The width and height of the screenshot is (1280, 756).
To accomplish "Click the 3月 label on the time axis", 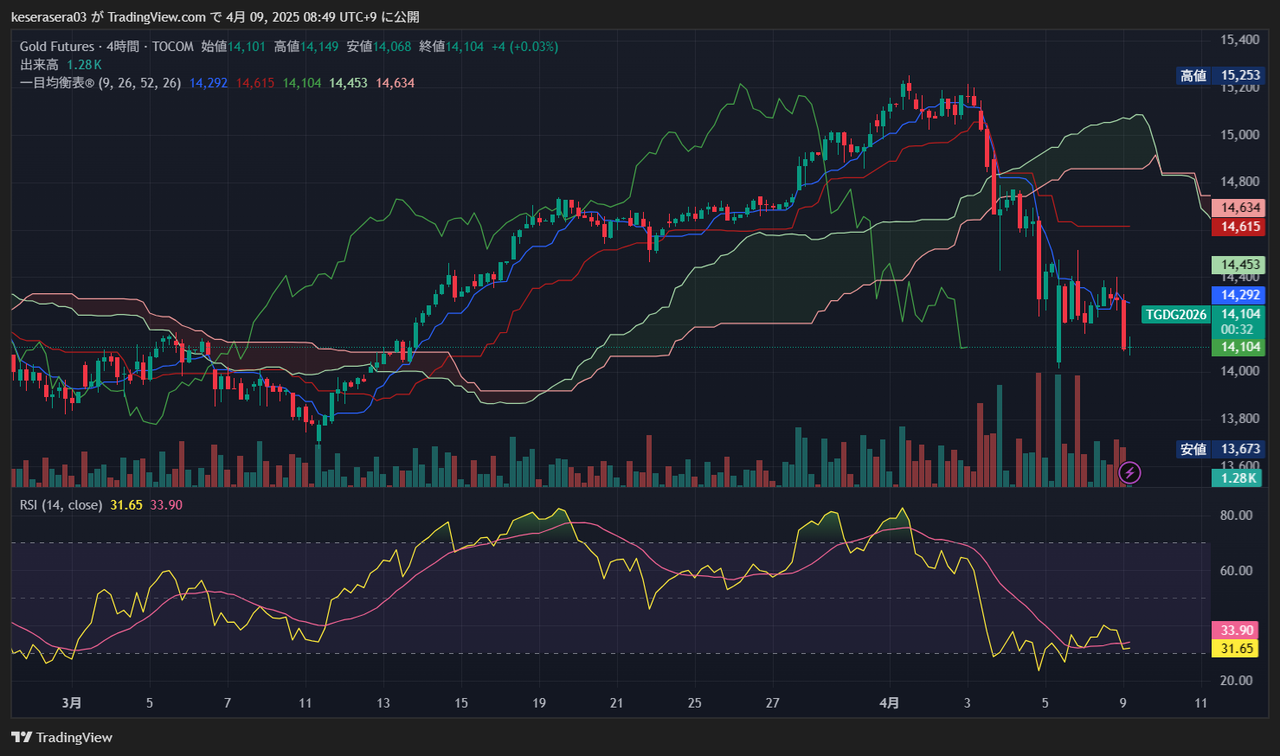I will tap(71, 703).
